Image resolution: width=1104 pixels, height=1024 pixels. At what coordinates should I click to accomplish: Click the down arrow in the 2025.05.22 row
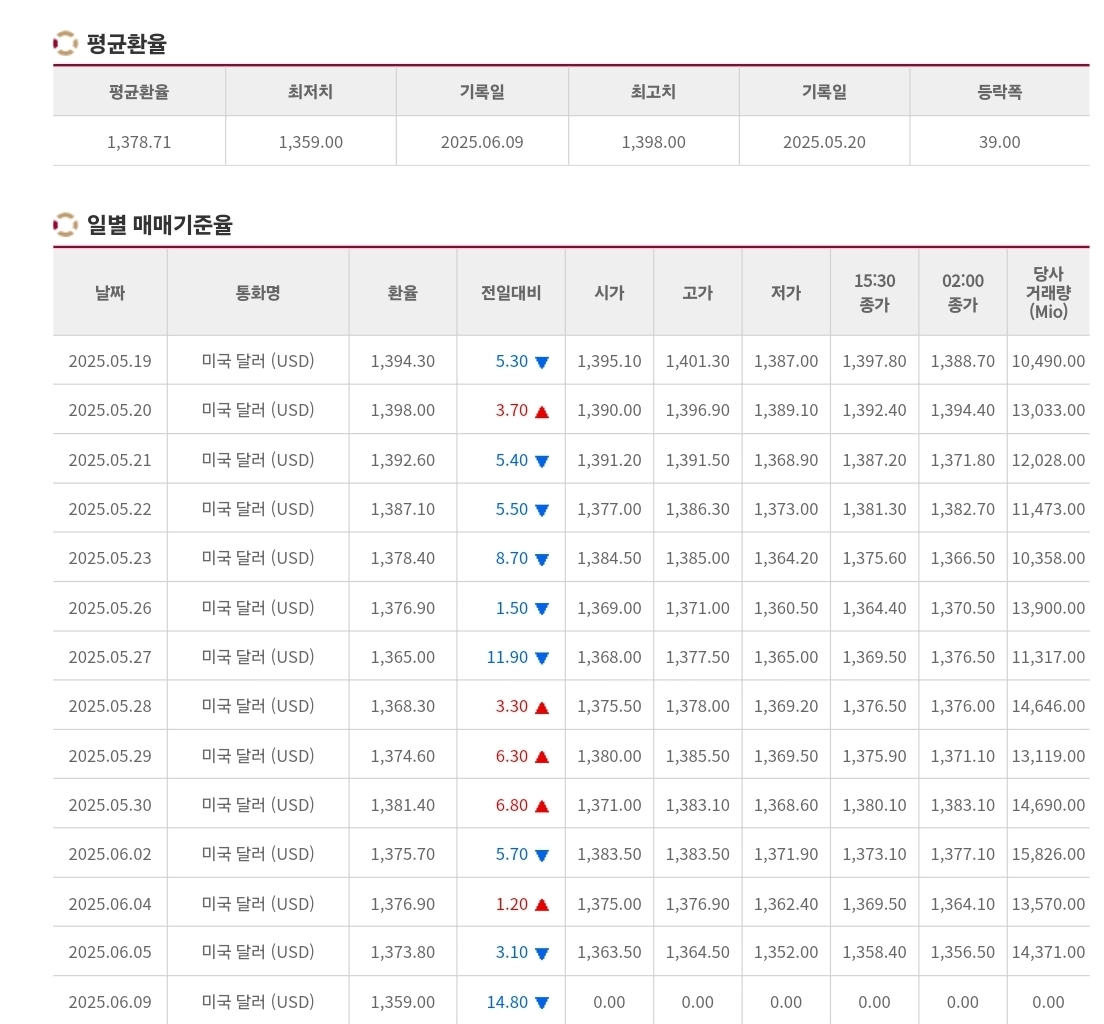541,511
